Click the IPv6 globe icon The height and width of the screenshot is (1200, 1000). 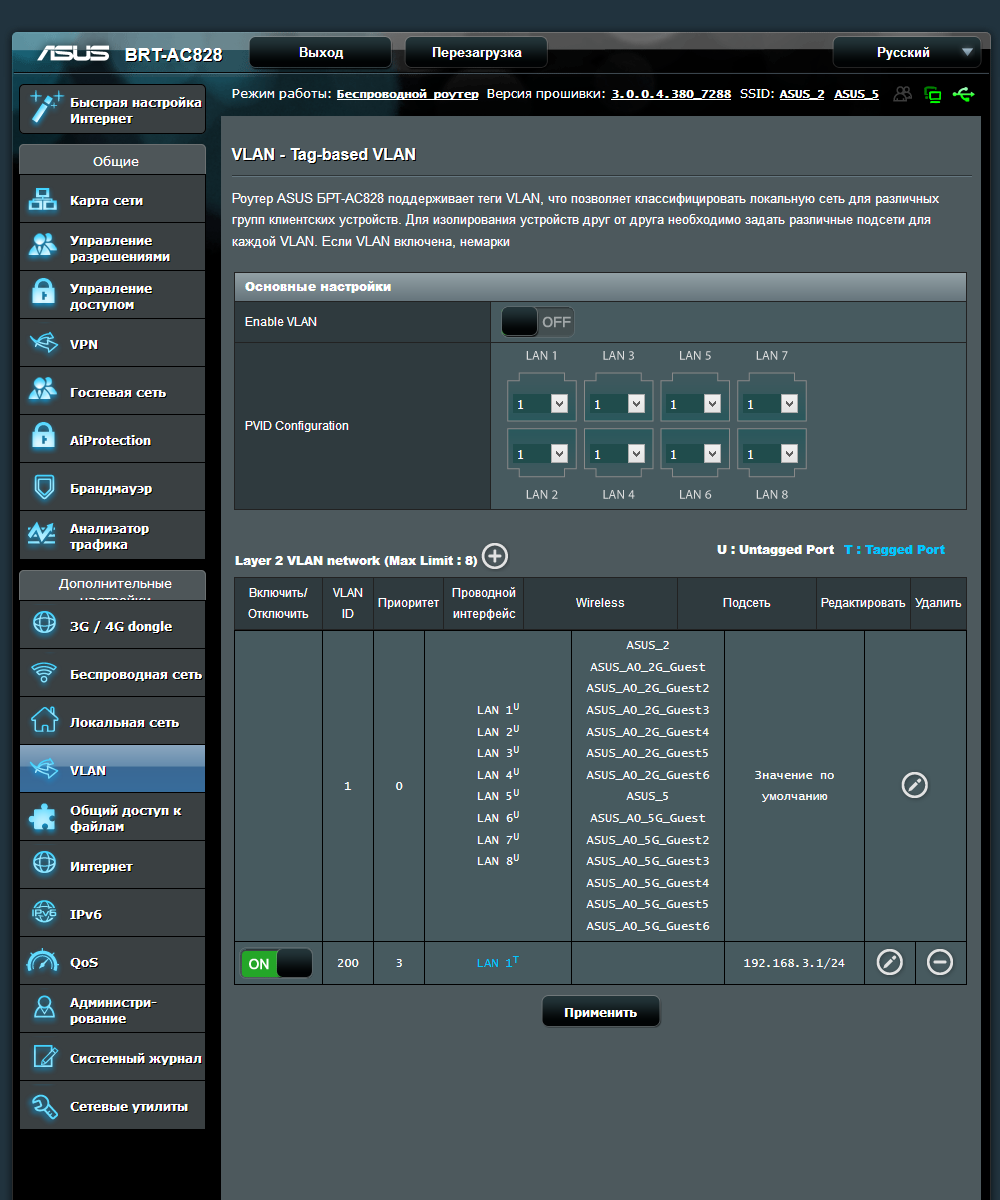coord(44,913)
